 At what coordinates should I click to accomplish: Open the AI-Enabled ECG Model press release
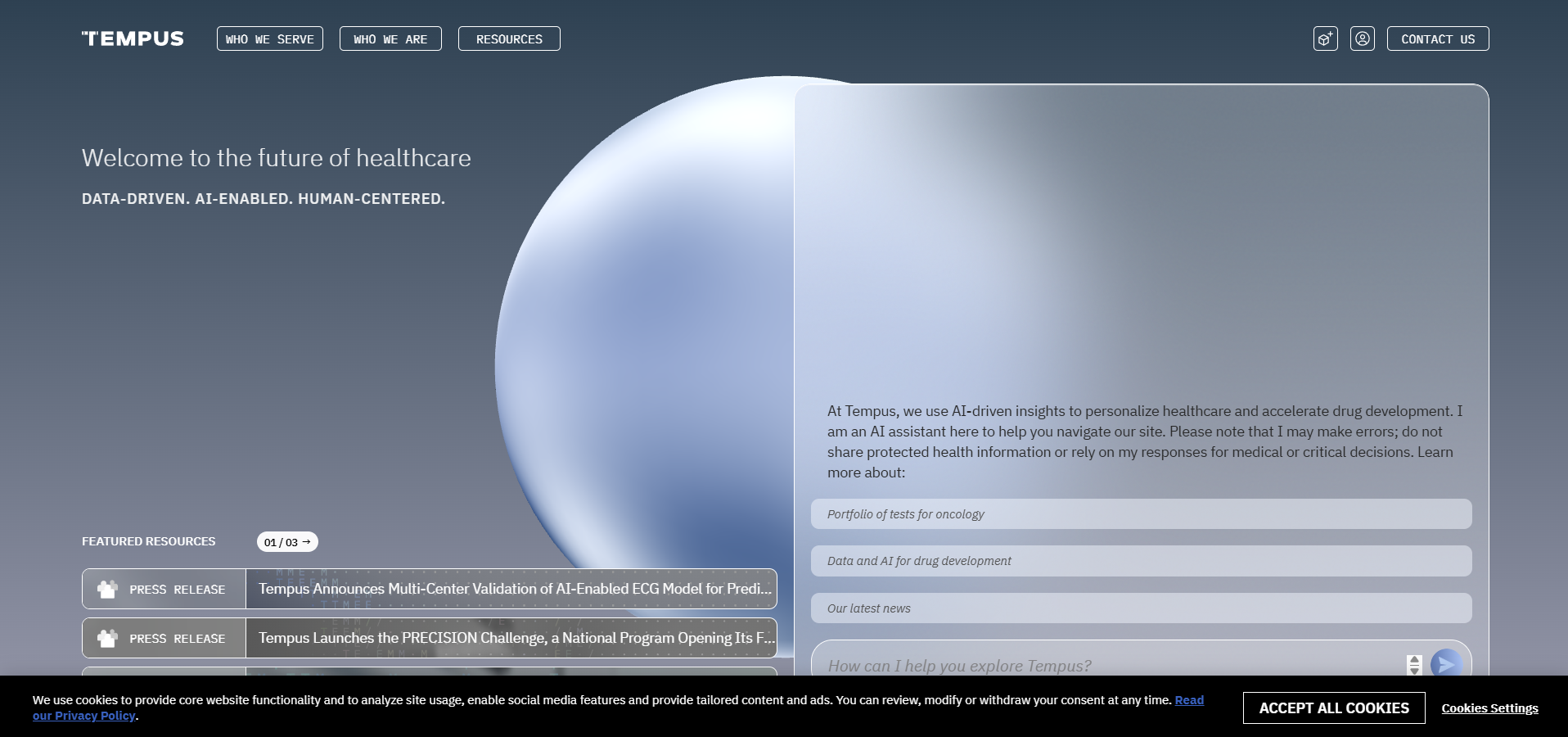tap(430, 589)
